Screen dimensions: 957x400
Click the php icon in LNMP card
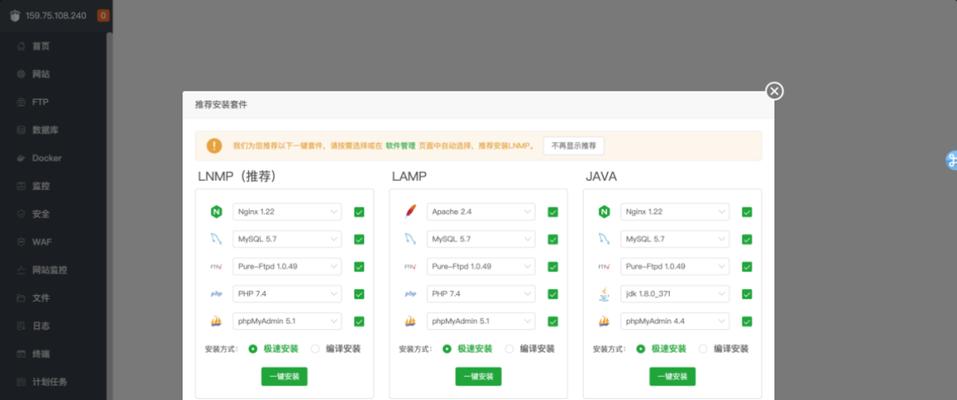(216, 294)
